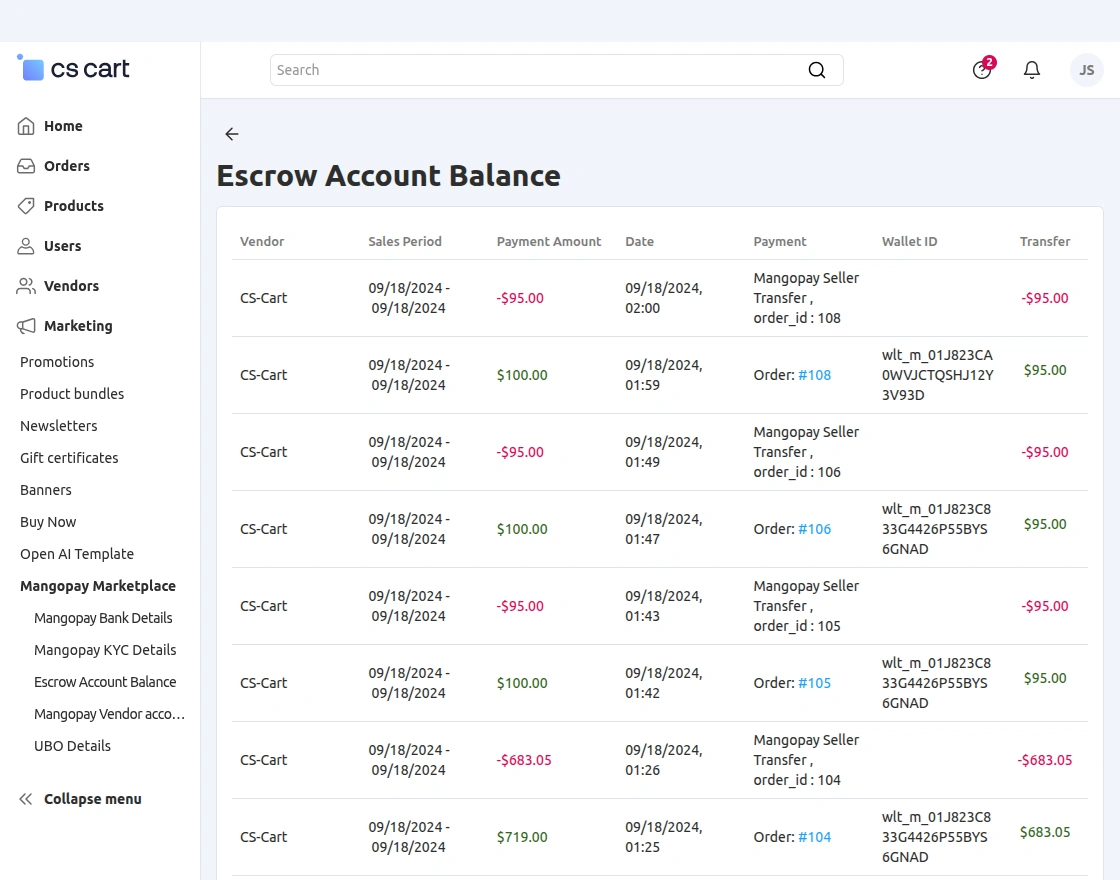
Task: Click the Payment Amount column header
Action: click(x=549, y=242)
